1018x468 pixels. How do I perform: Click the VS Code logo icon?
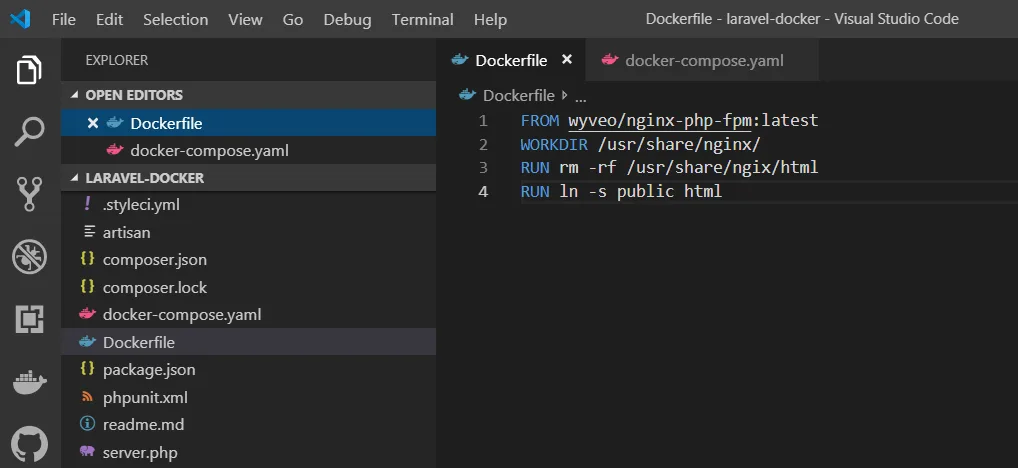click(x=20, y=19)
